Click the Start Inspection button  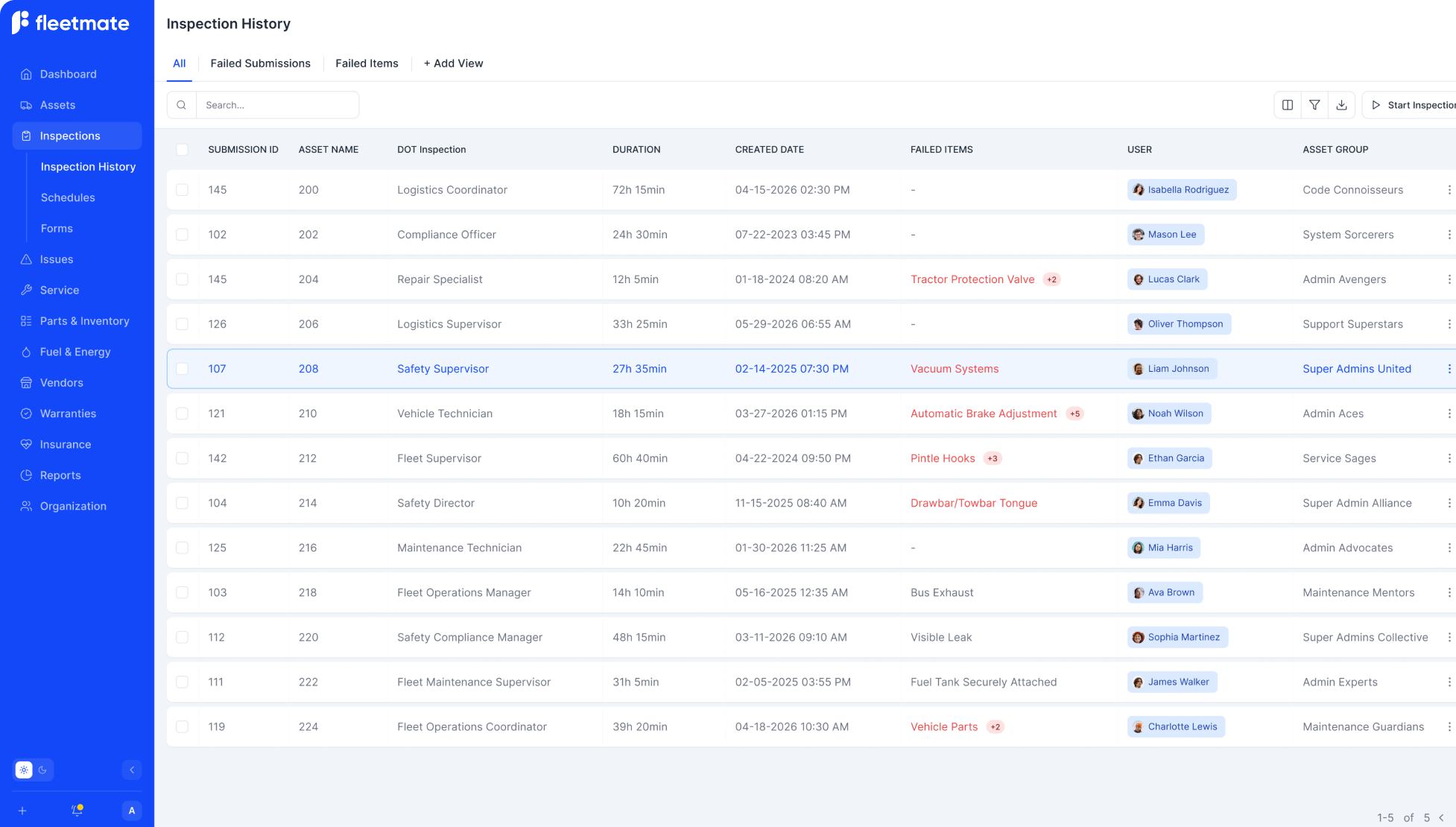(1412, 105)
